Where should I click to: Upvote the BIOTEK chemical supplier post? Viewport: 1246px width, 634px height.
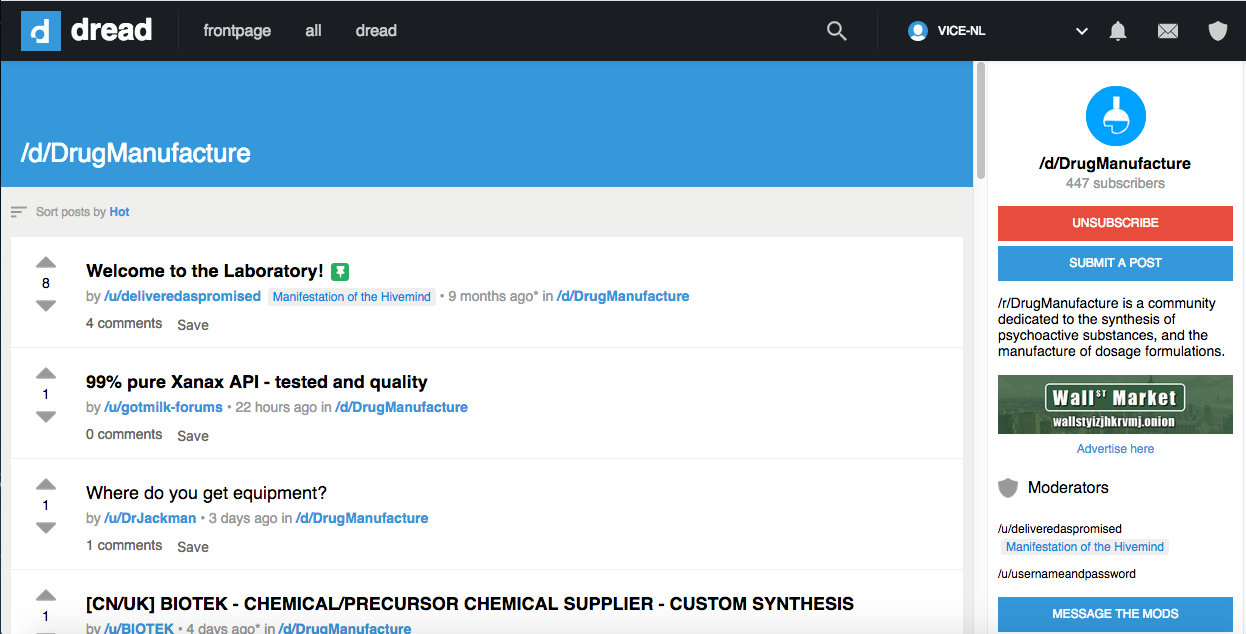pyautogui.click(x=46, y=596)
